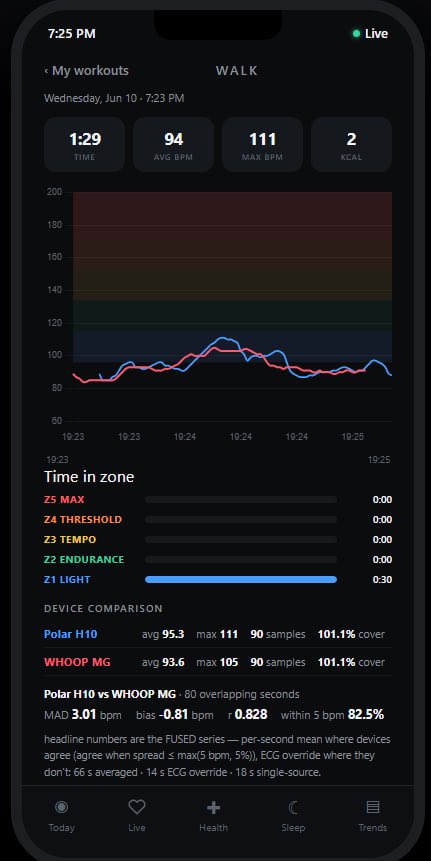431x861 pixels.
Task: Click the Z3 TEMPO zone bar
Action: (x=241, y=540)
